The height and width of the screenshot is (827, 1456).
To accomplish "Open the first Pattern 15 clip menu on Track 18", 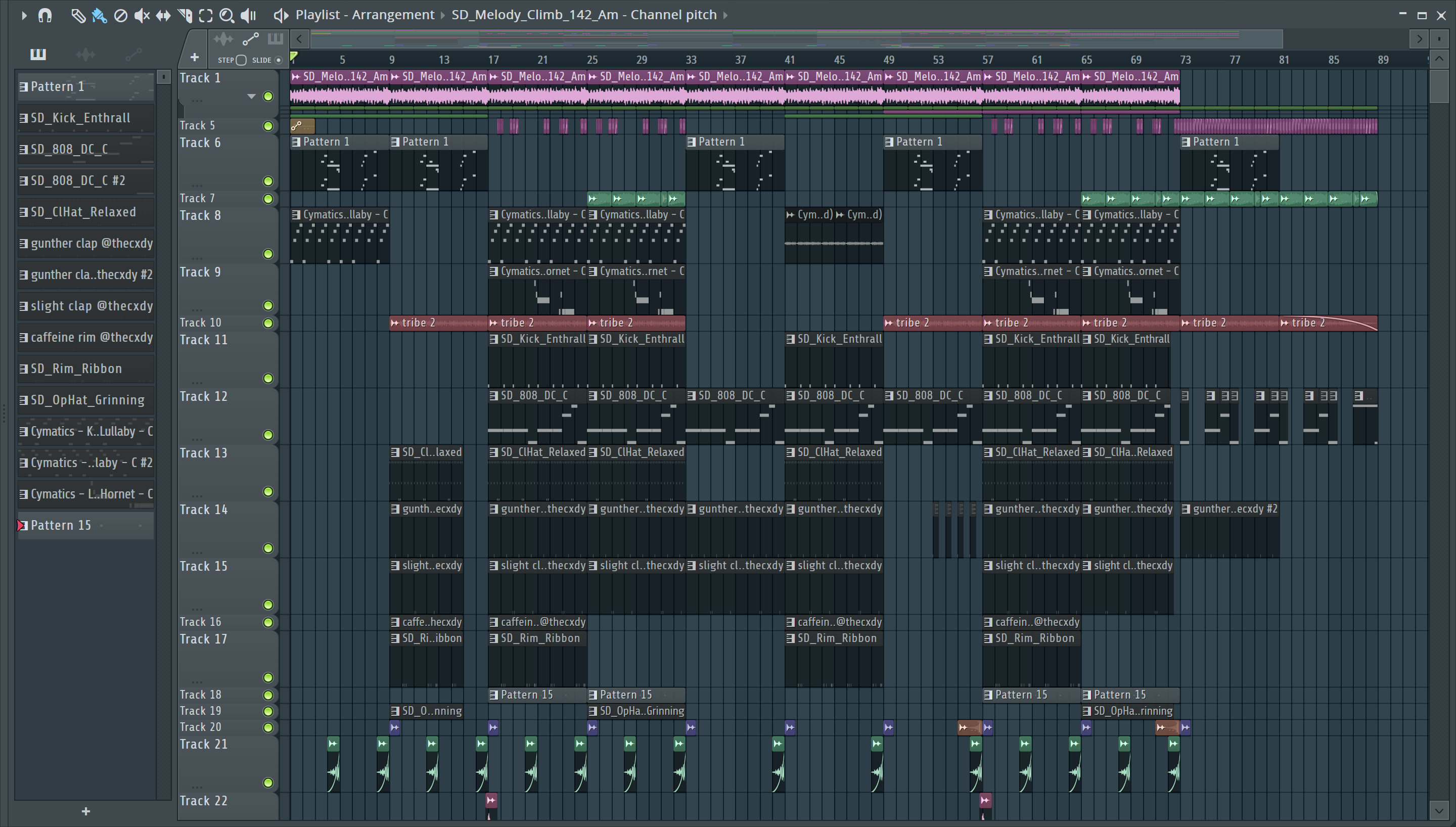I will tap(493, 695).
